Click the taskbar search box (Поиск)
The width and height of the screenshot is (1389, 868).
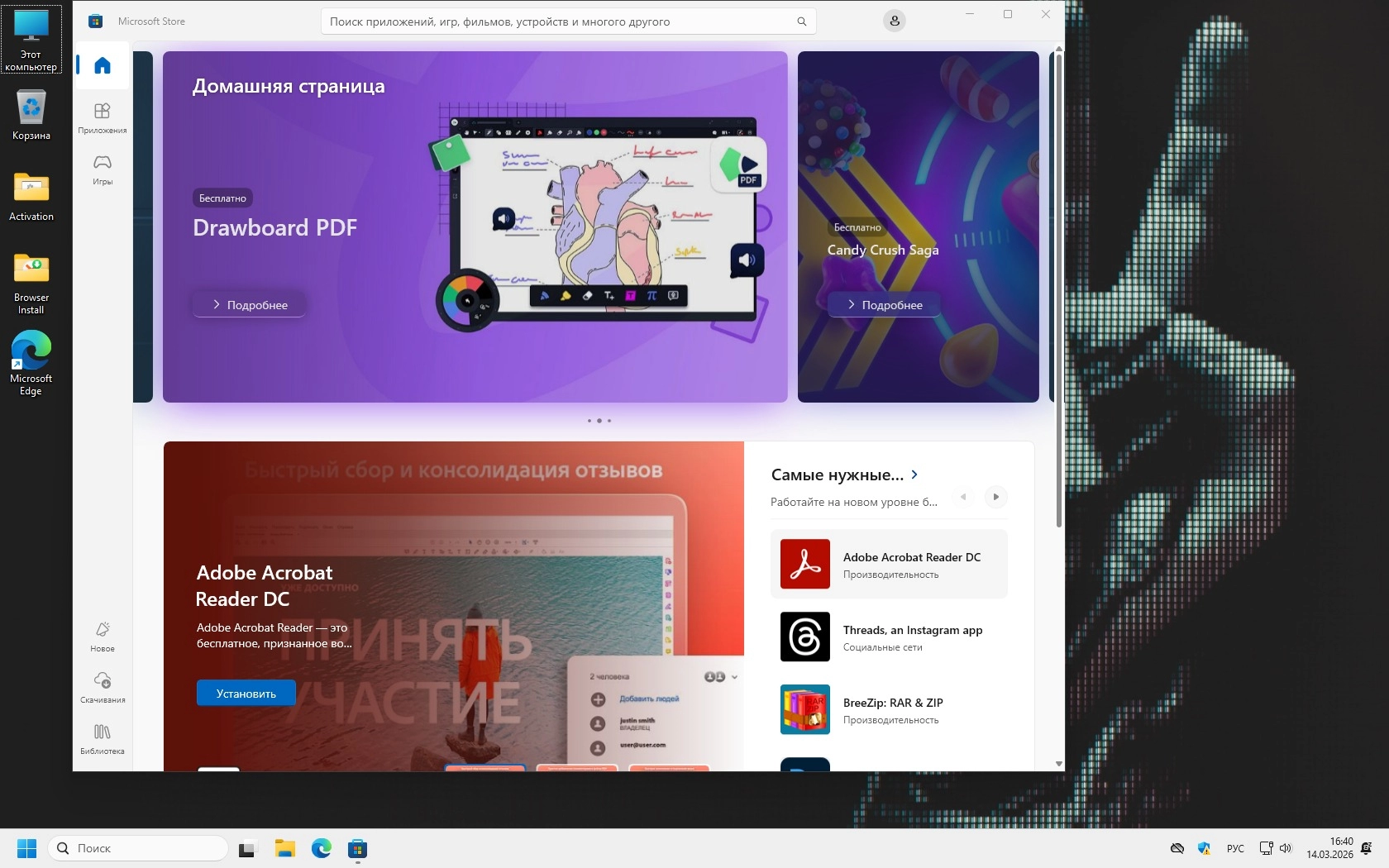point(138,848)
